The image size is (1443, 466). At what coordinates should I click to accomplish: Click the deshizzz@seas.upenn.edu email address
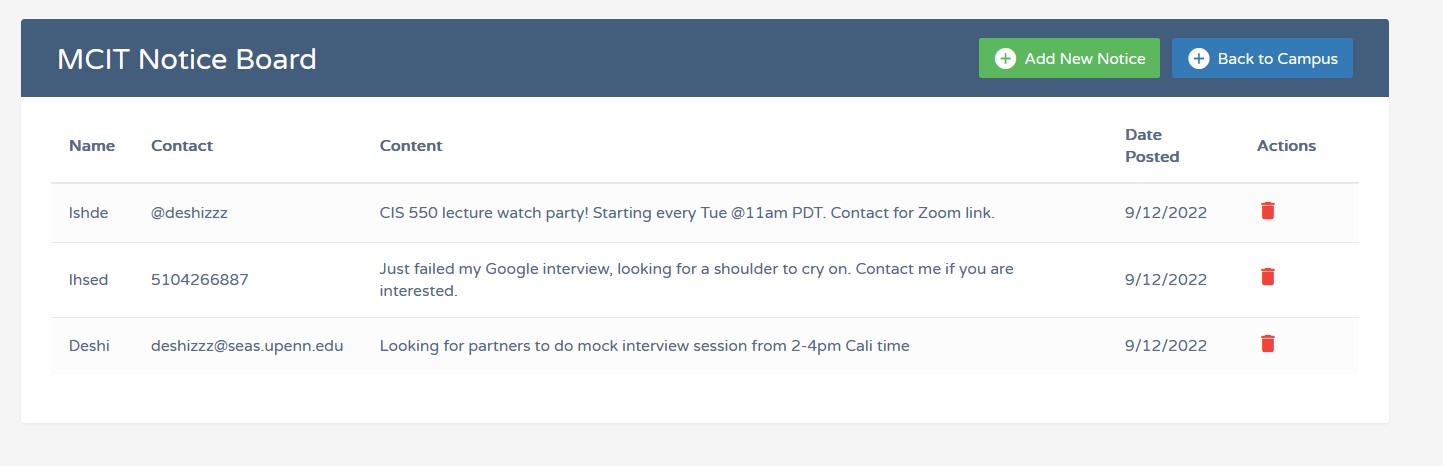click(x=247, y=346)
